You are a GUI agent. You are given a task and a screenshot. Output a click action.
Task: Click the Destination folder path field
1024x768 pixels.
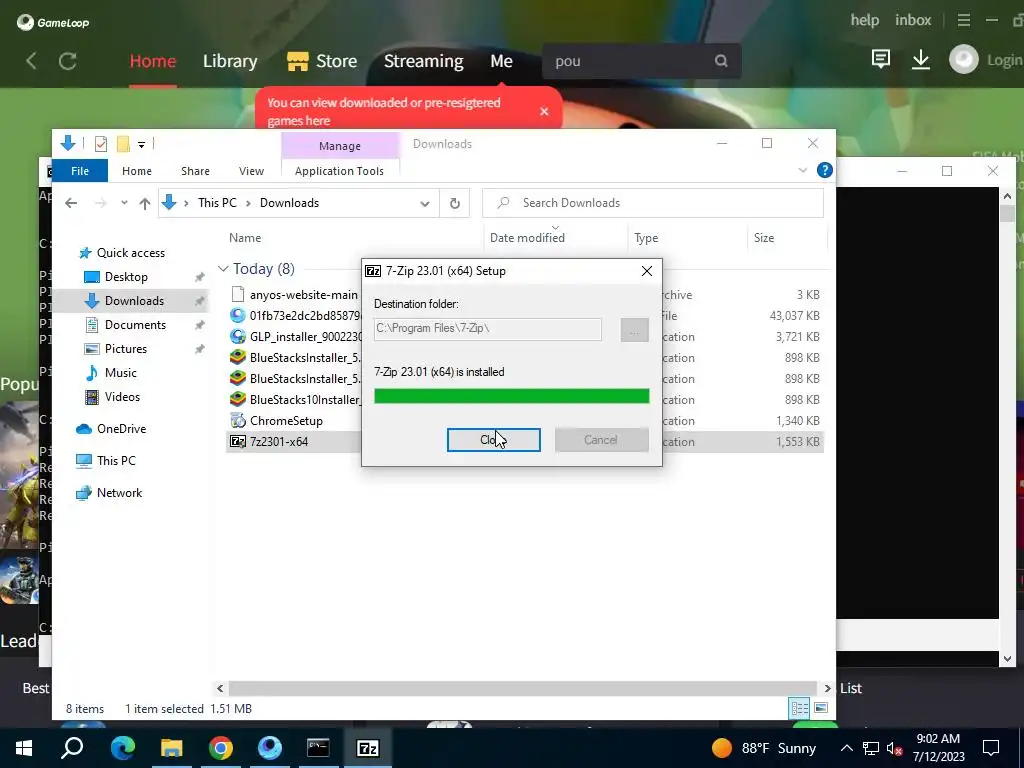pyautogui.click(x=488, y=329)
